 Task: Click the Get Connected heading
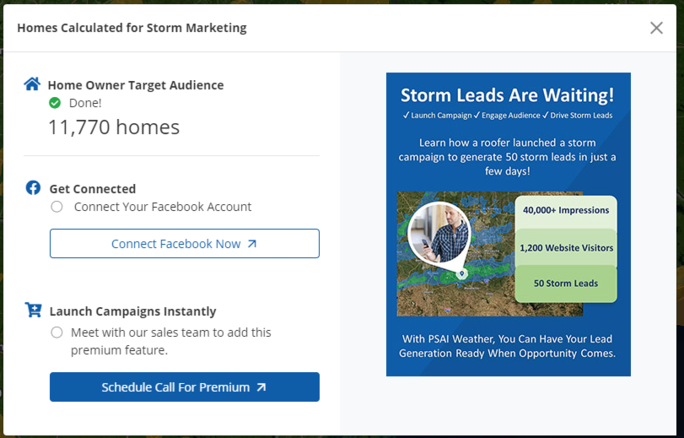pos(92,188)
